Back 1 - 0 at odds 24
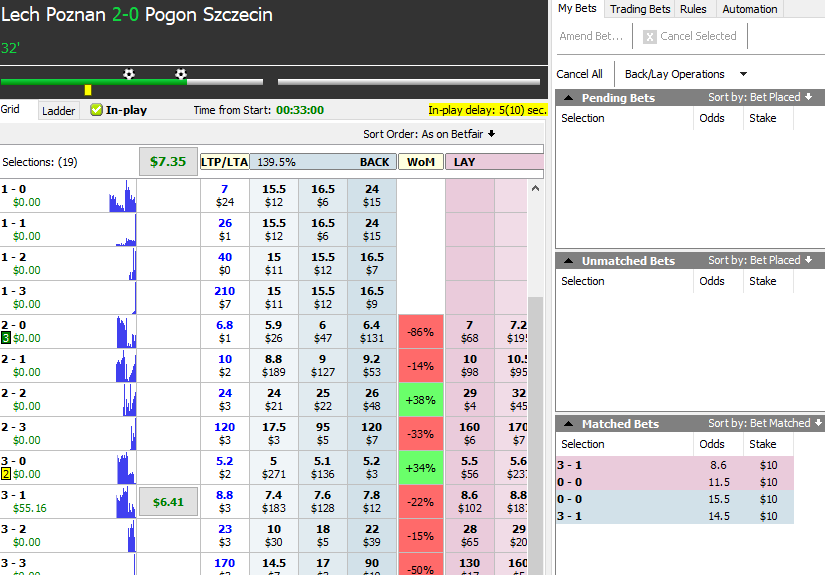This screenshot has height=575, width=825. (x=371, y=196)
